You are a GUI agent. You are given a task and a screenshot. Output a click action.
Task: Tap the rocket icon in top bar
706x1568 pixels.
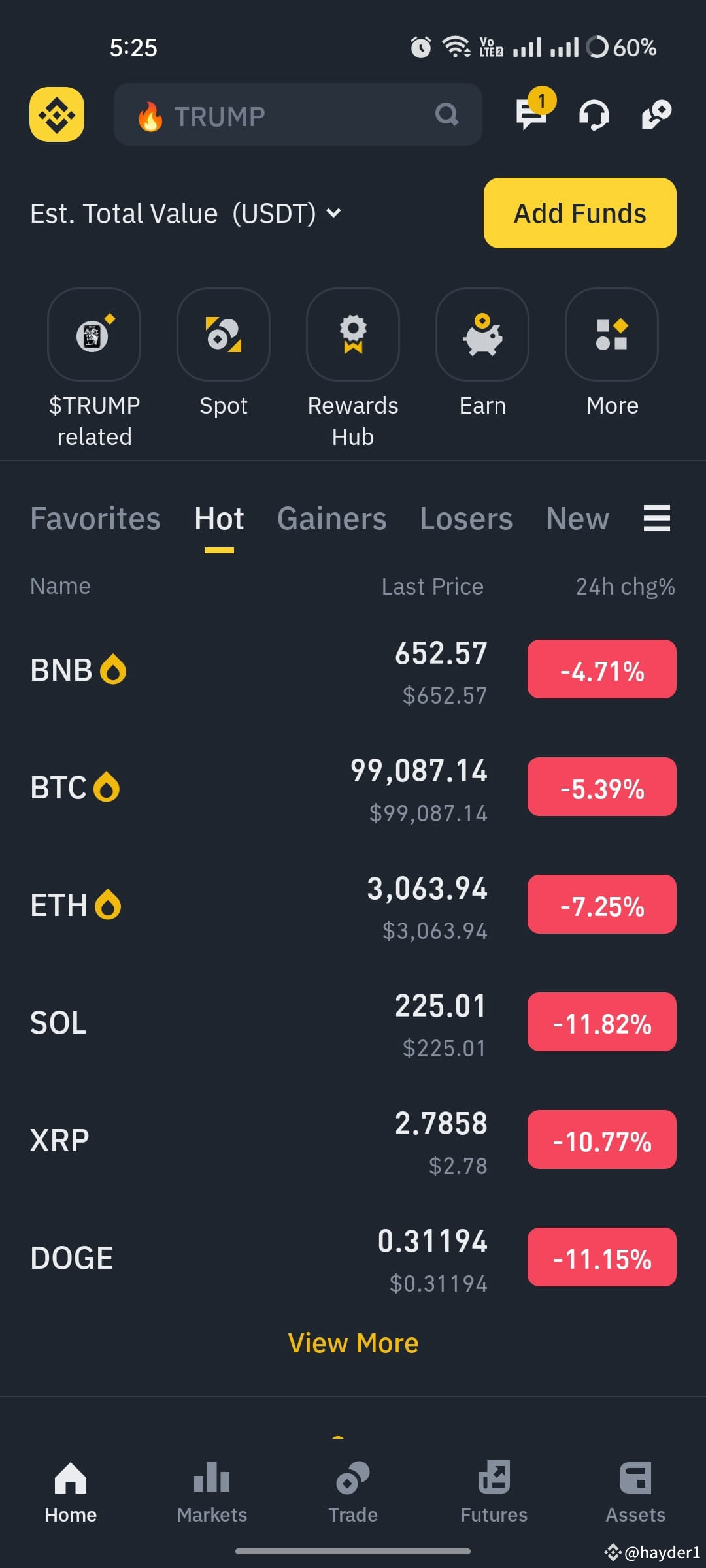(656, 114)
